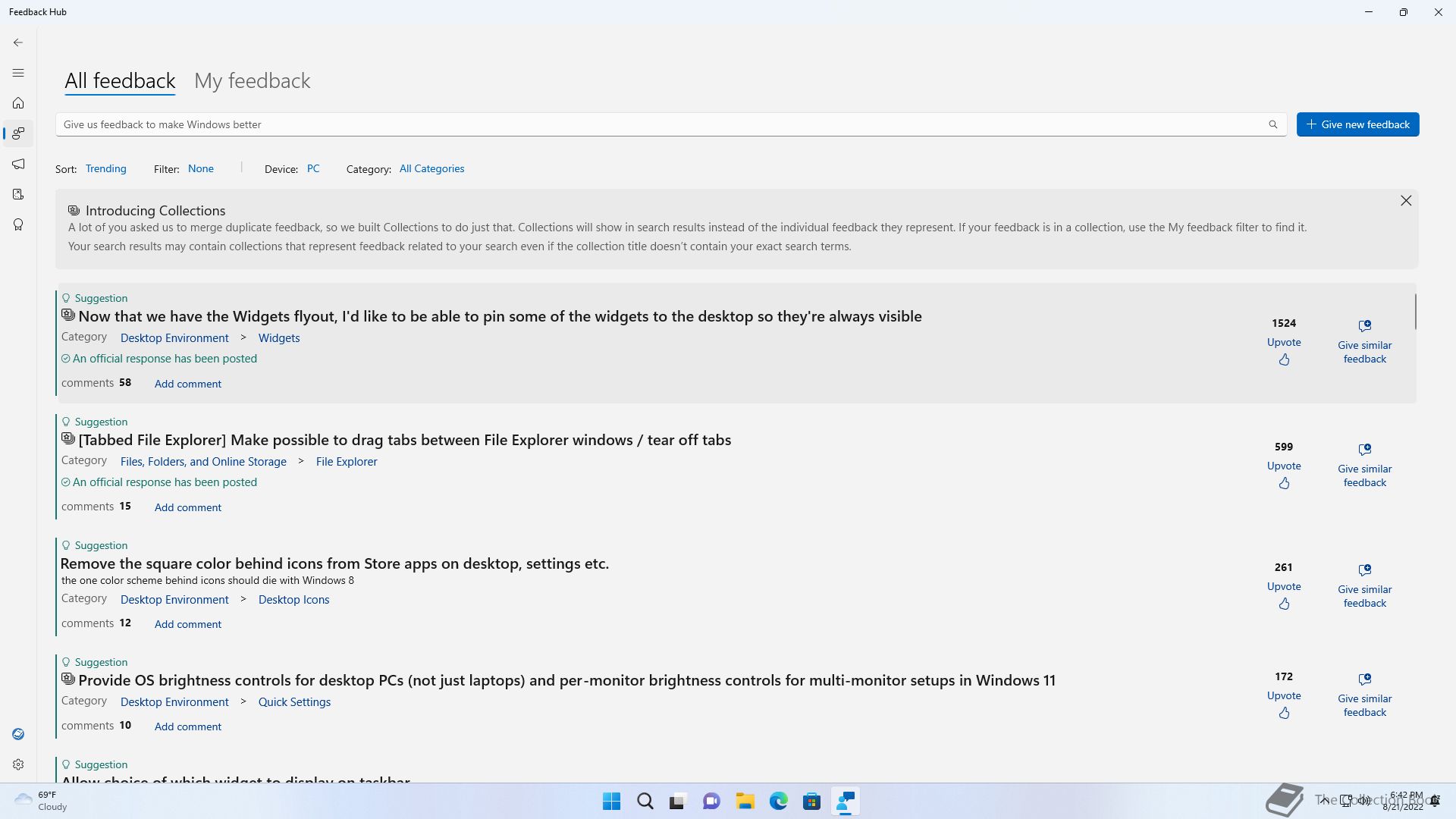Click similar feedback icon for square color suggestion
The height and width of the screenshot is (819, 1456).
[x=1365, y=570]
